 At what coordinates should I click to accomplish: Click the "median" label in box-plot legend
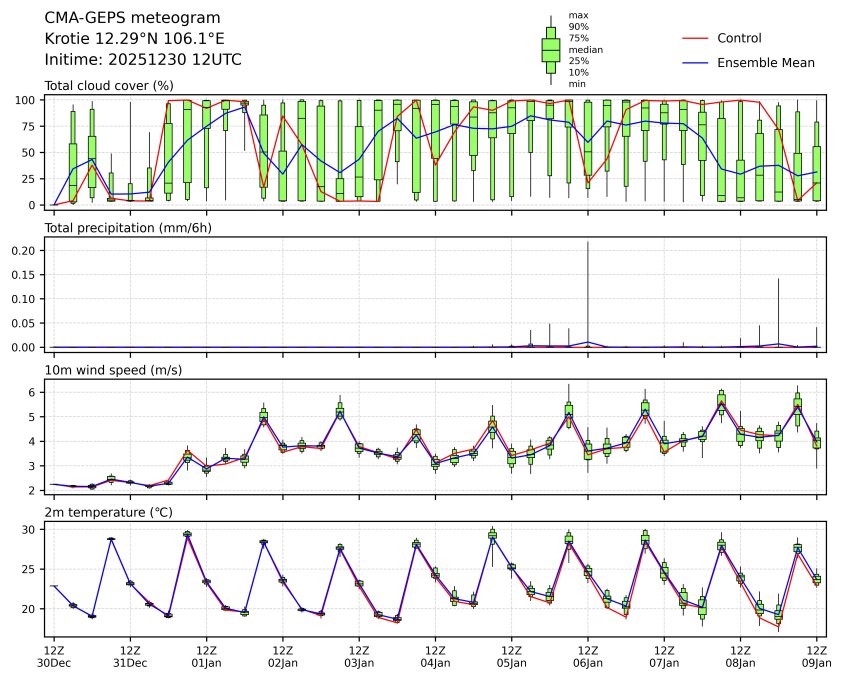pyautogui.click(x=584, y=49)
